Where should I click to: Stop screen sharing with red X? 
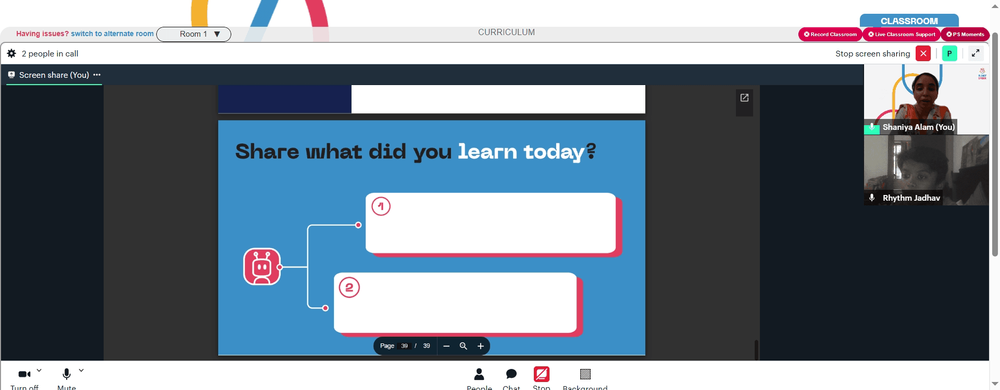pos(923,54)
